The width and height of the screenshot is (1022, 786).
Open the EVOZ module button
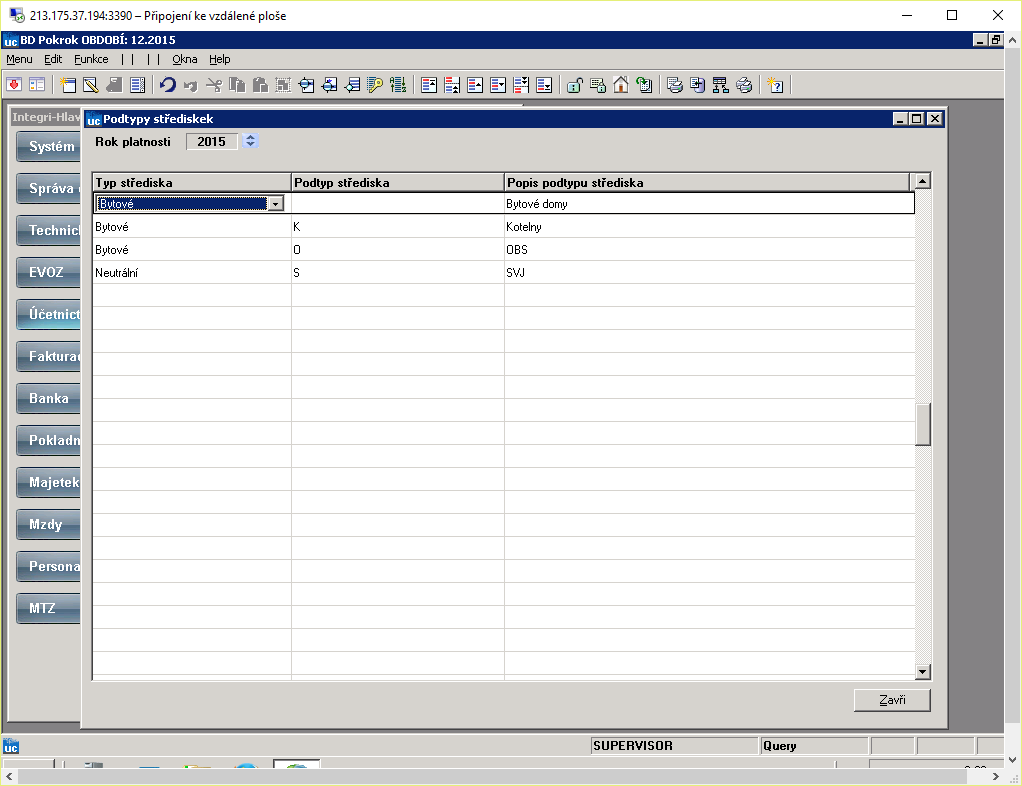click(48, 272)
